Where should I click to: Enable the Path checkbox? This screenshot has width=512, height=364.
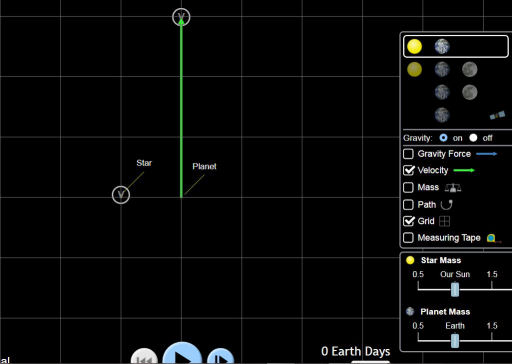[408, 204]
